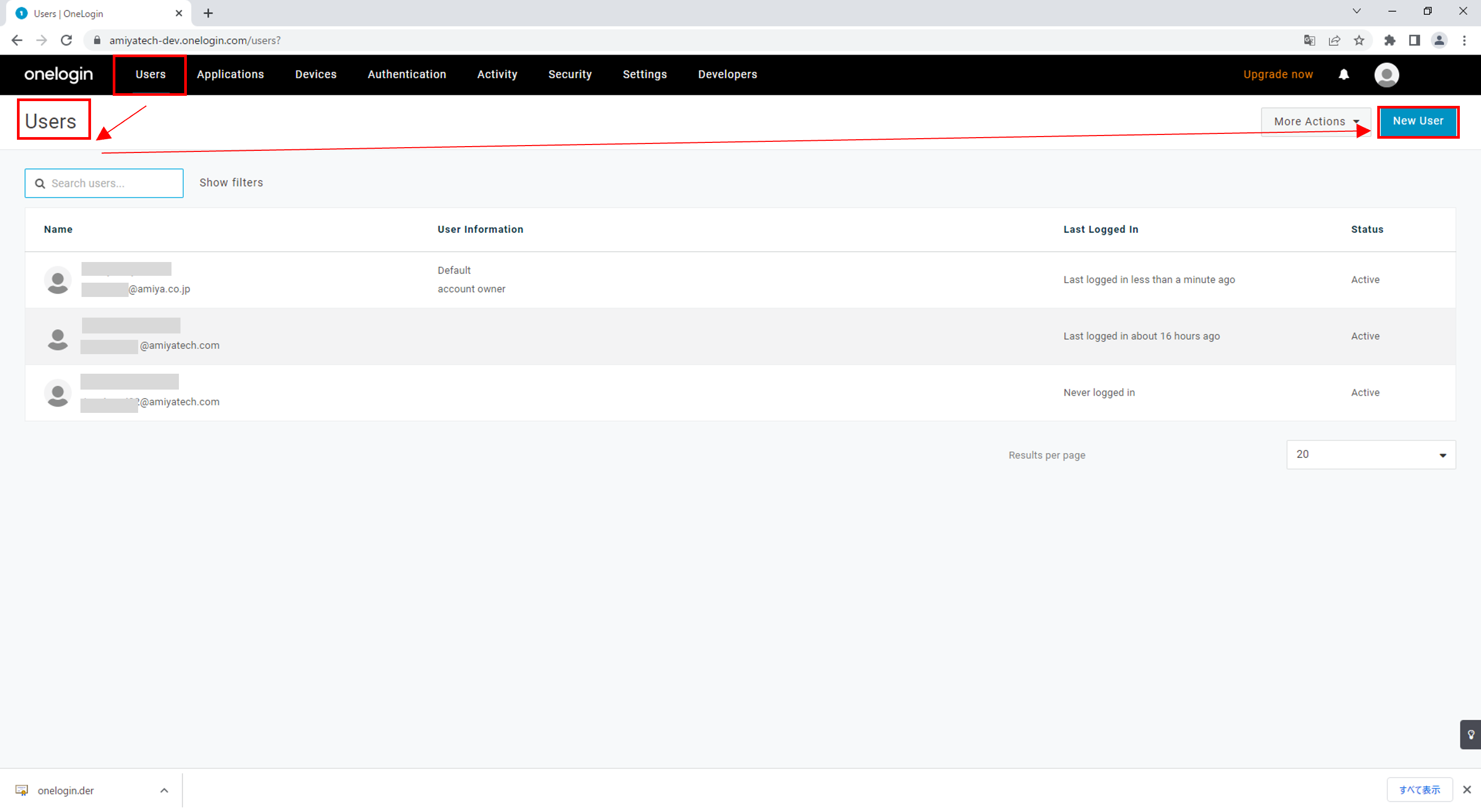Click Active status of the never logged in user
The height and width of the screenshot is (812, 1481).
[1365, 393]
